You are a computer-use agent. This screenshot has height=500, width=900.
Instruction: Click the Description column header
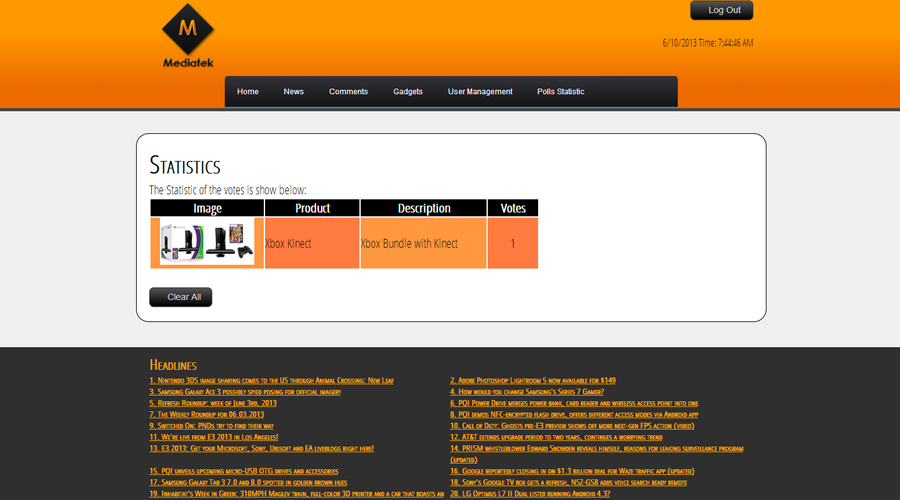[x=424, y=208]
